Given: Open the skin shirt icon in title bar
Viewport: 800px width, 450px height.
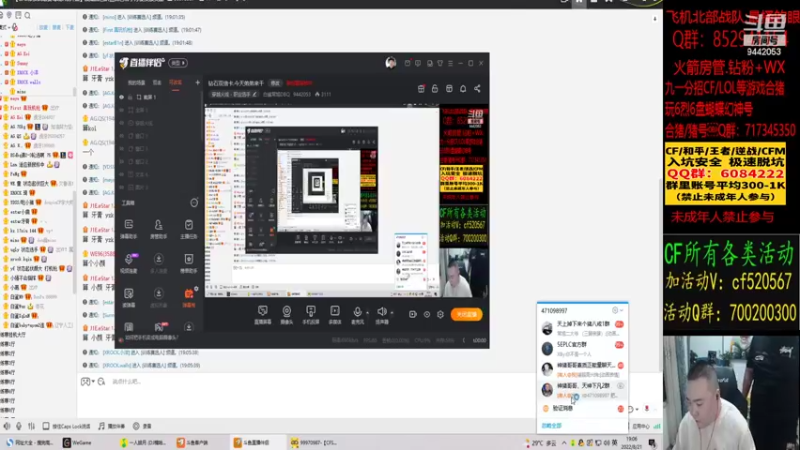Looking at the screenshot, I should tap(440, 63).
